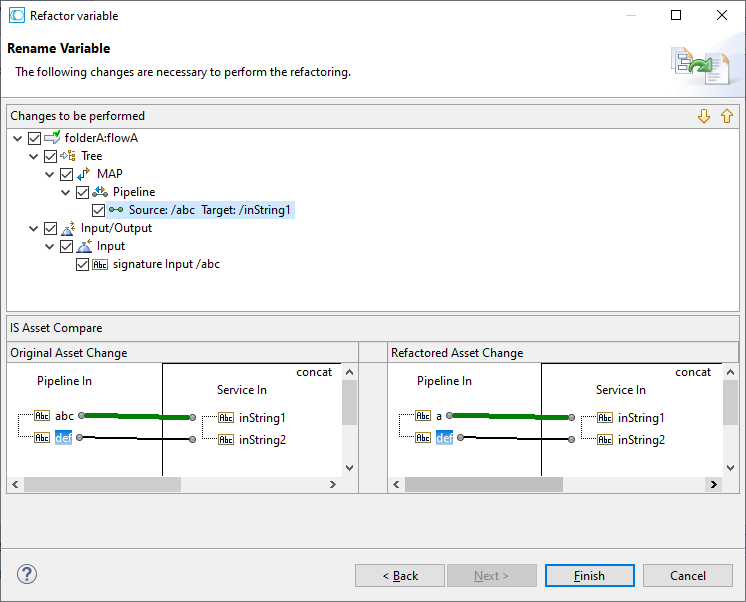Collapse the Pipeline node
This screenshot has height=602, width=746.
(68, 192)
